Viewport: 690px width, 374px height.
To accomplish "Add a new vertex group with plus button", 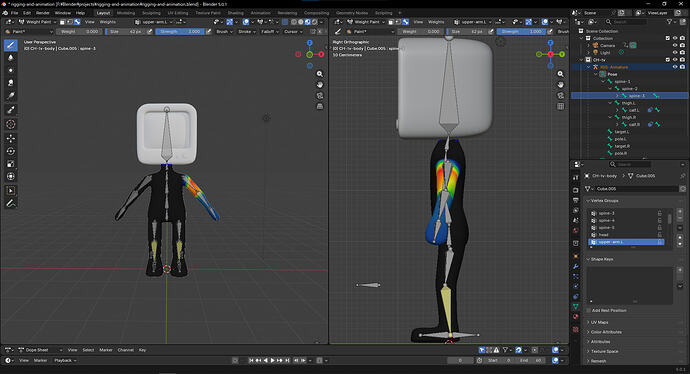I will pyautogui.click(x=680, y=213).
